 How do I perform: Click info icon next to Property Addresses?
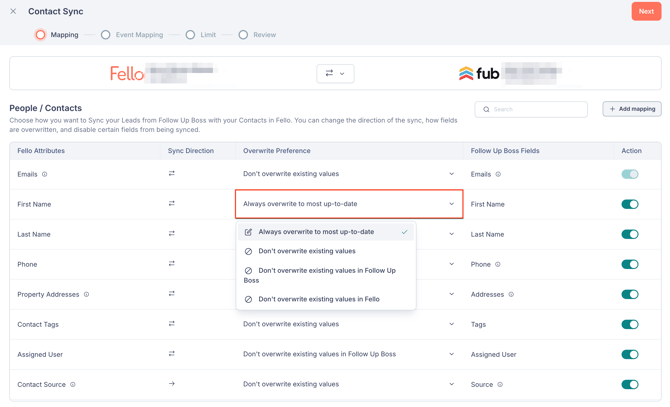87,295
